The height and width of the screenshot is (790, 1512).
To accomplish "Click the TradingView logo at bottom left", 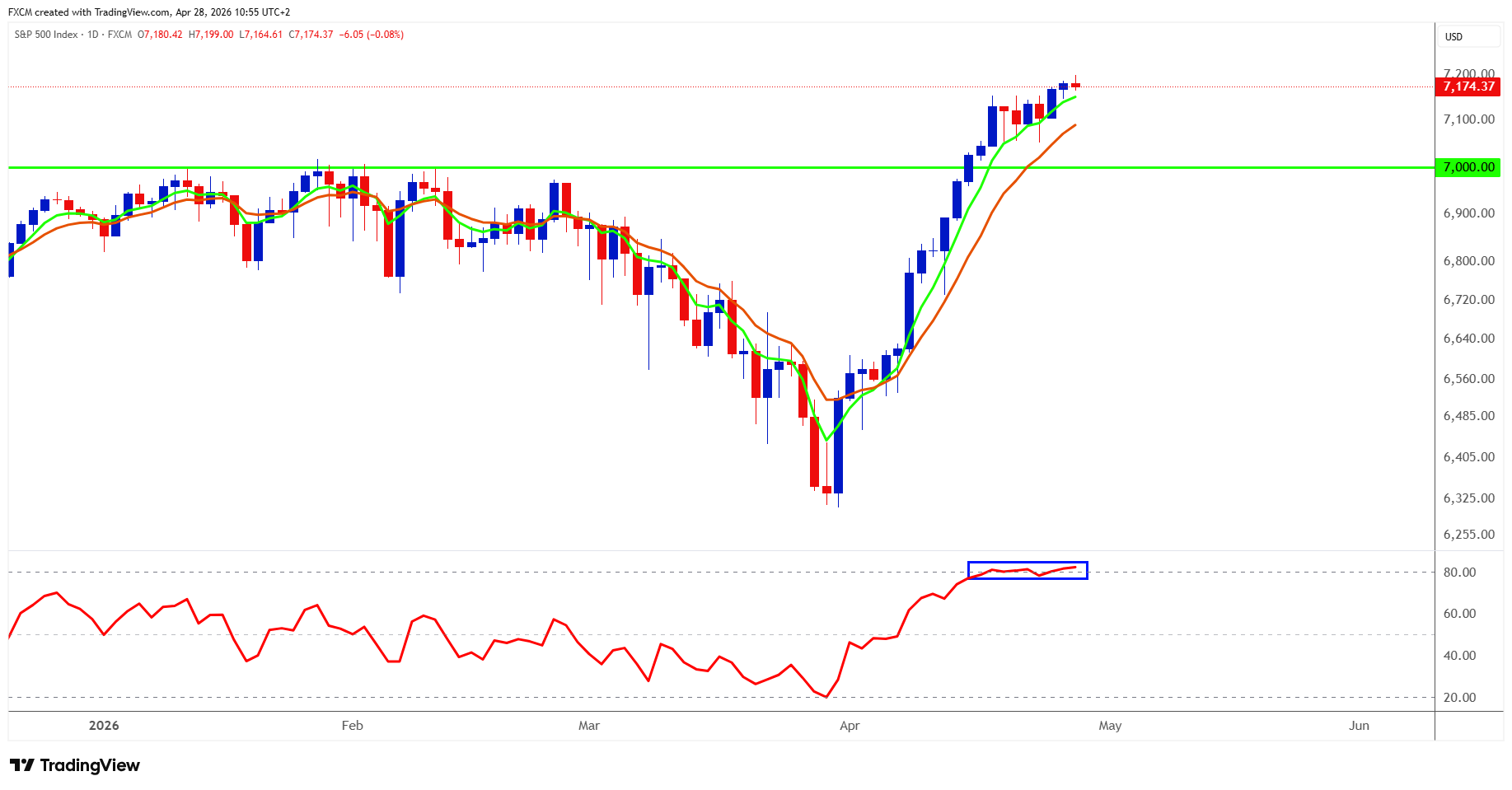I will click(75, 765).
